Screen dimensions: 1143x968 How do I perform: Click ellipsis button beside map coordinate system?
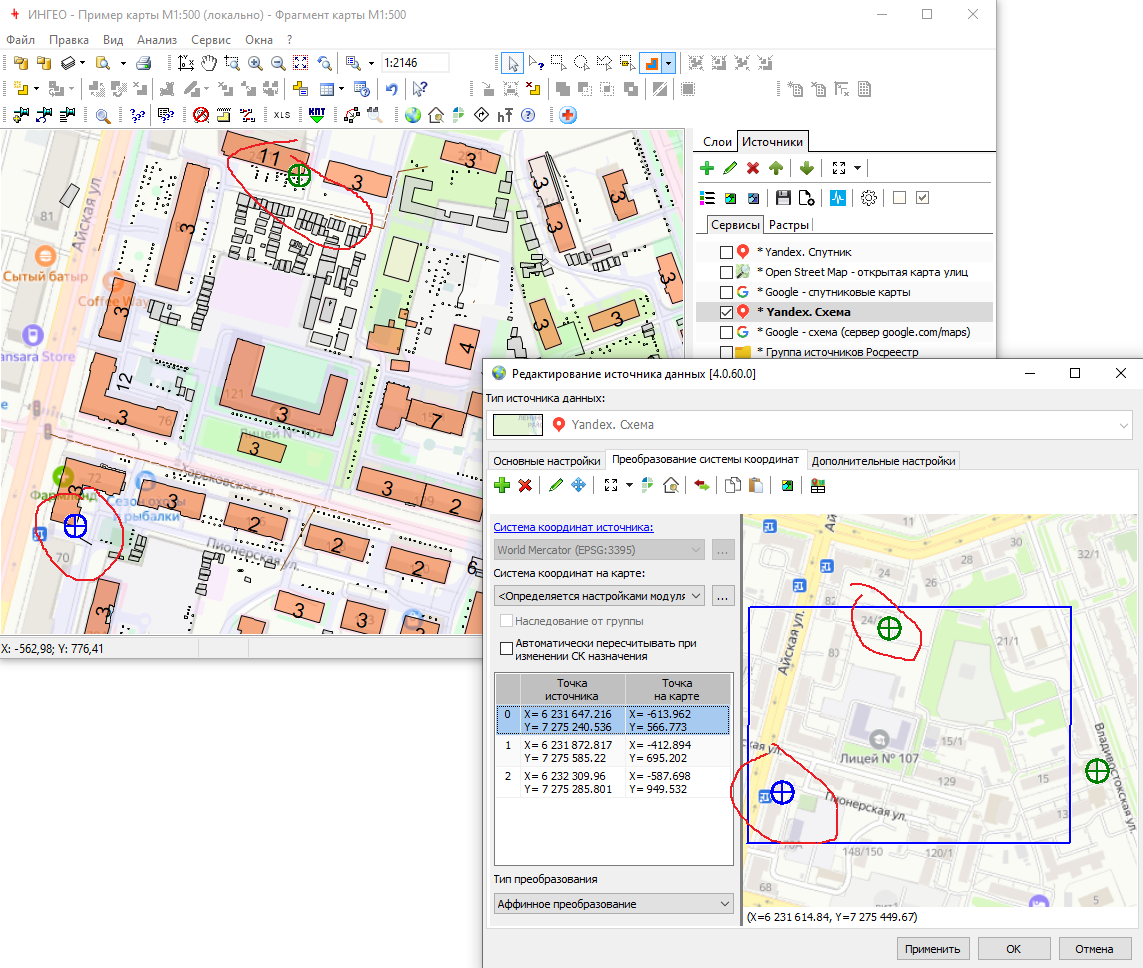722,596
